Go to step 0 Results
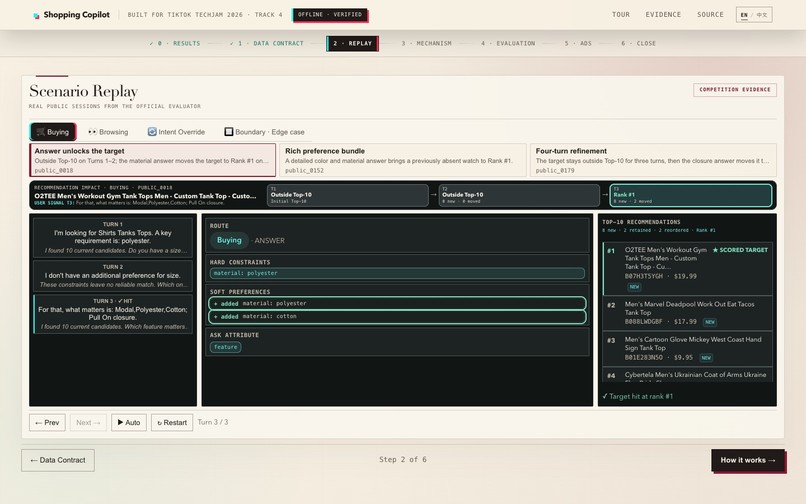Screen dimensions: 806x504 [x=175, y=44]
